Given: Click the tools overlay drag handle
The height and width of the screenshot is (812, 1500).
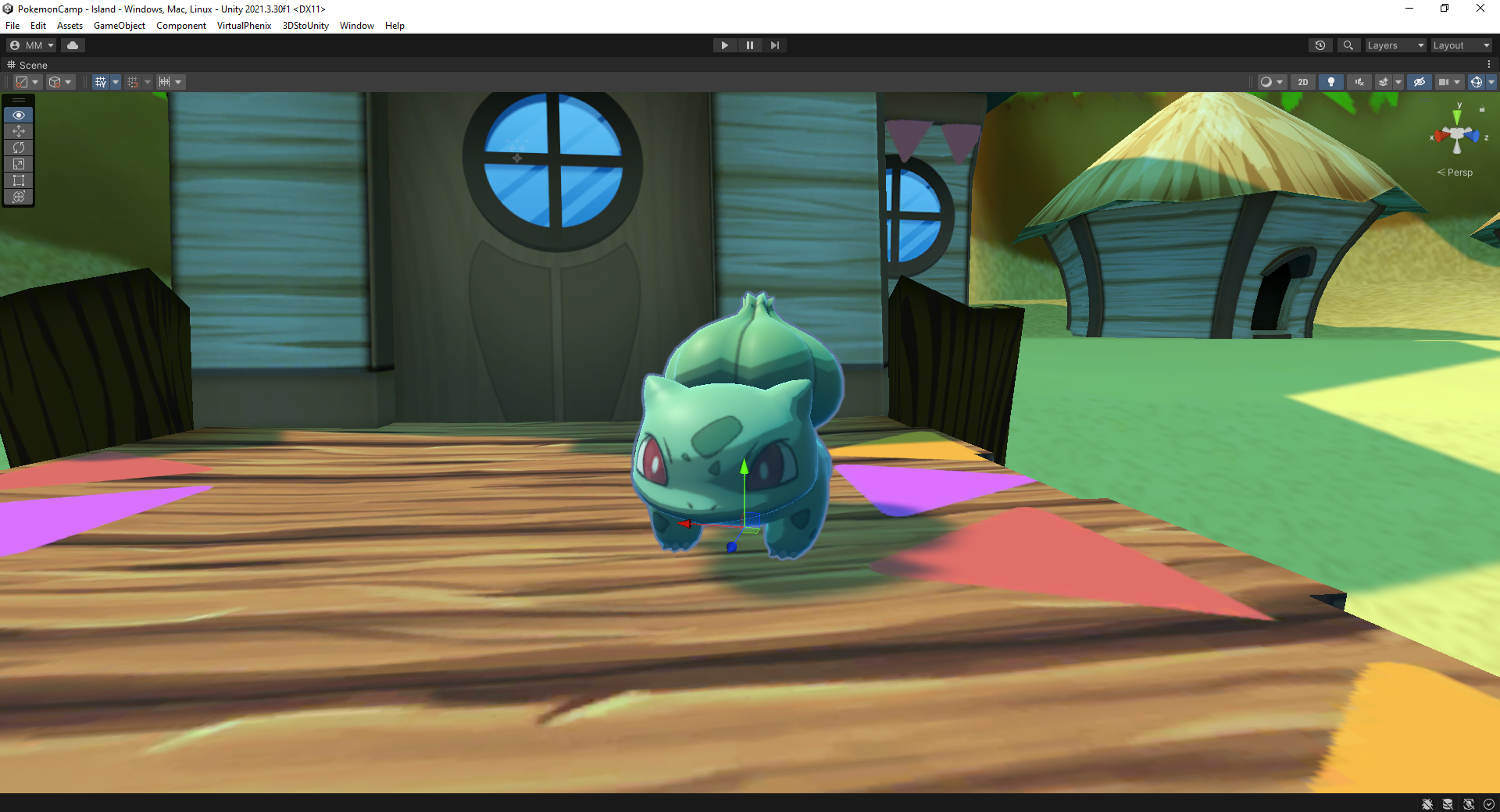Looking at the screenshot, I should click(19, 100).
